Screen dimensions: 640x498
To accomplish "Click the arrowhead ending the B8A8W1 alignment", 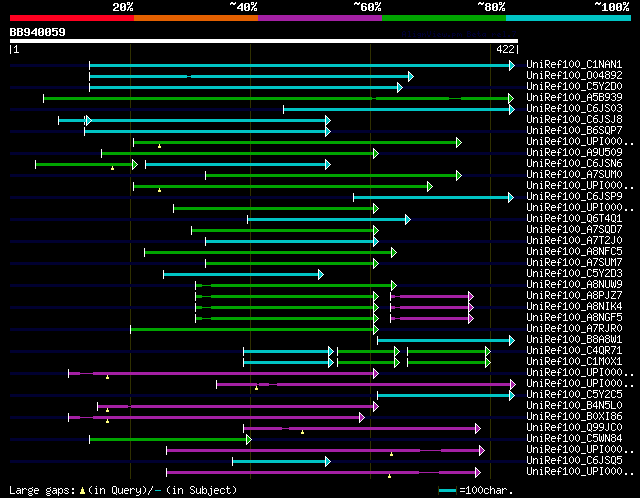I will (512, 340).
